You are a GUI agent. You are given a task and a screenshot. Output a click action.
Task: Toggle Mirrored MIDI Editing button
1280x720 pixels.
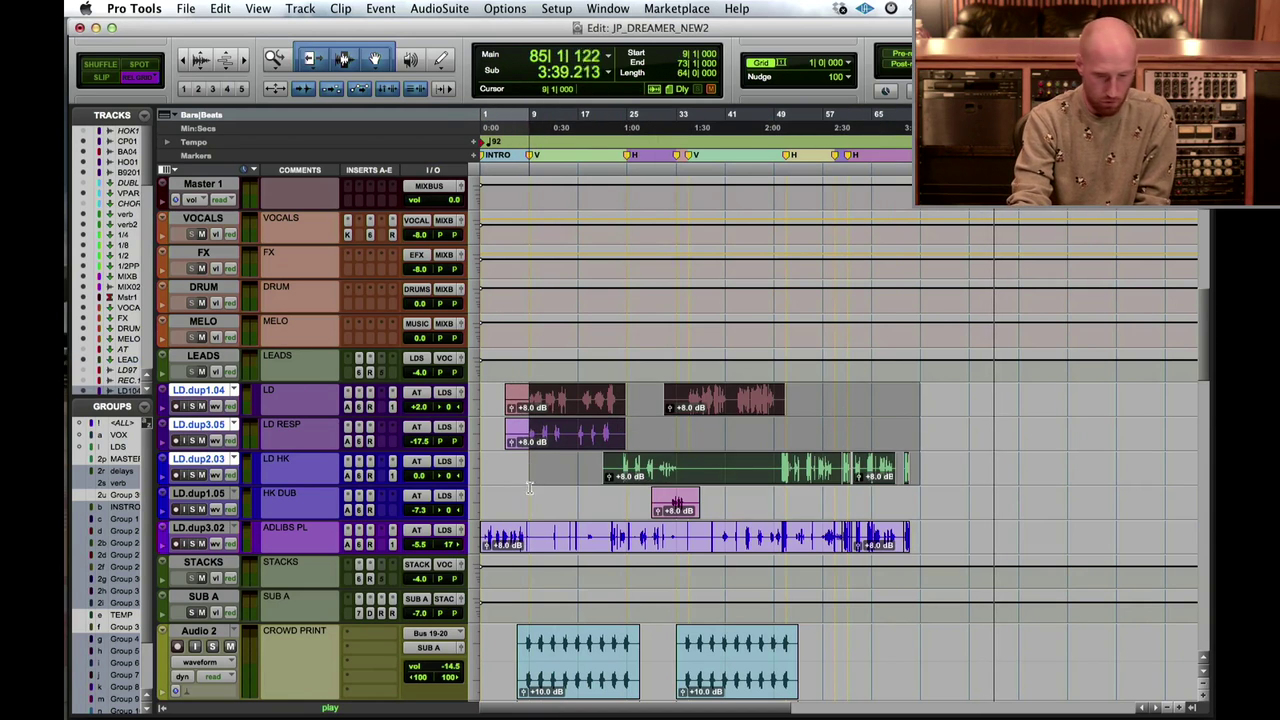331,89
